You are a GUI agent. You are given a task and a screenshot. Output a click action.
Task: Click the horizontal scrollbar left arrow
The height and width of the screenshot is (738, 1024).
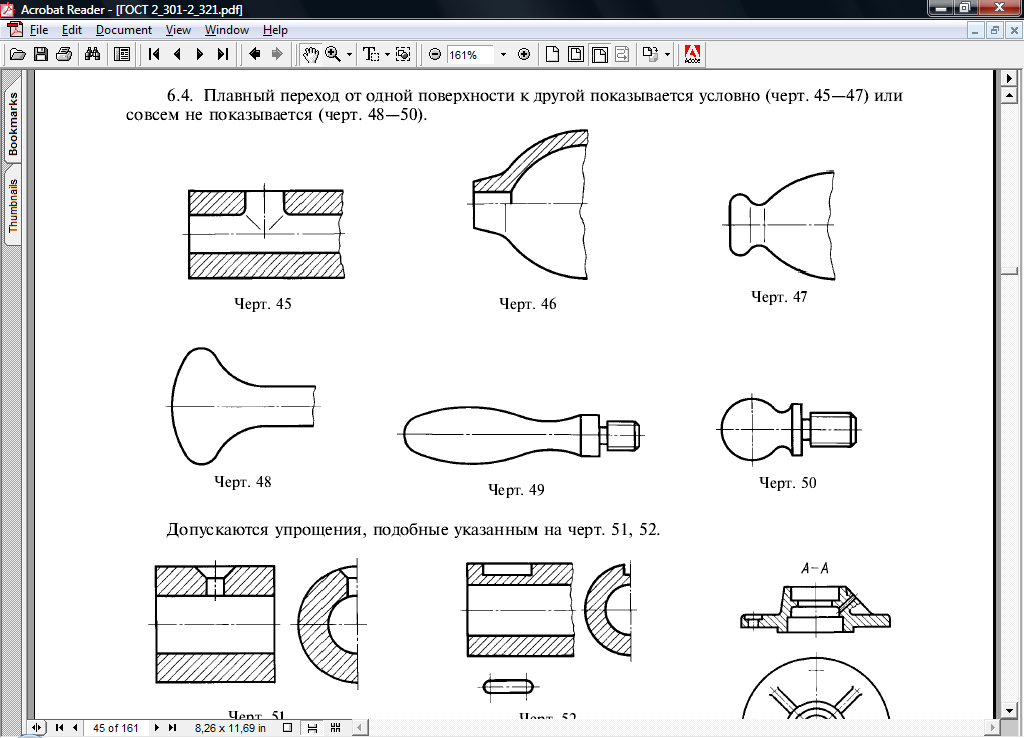click(x=359, y=727)
